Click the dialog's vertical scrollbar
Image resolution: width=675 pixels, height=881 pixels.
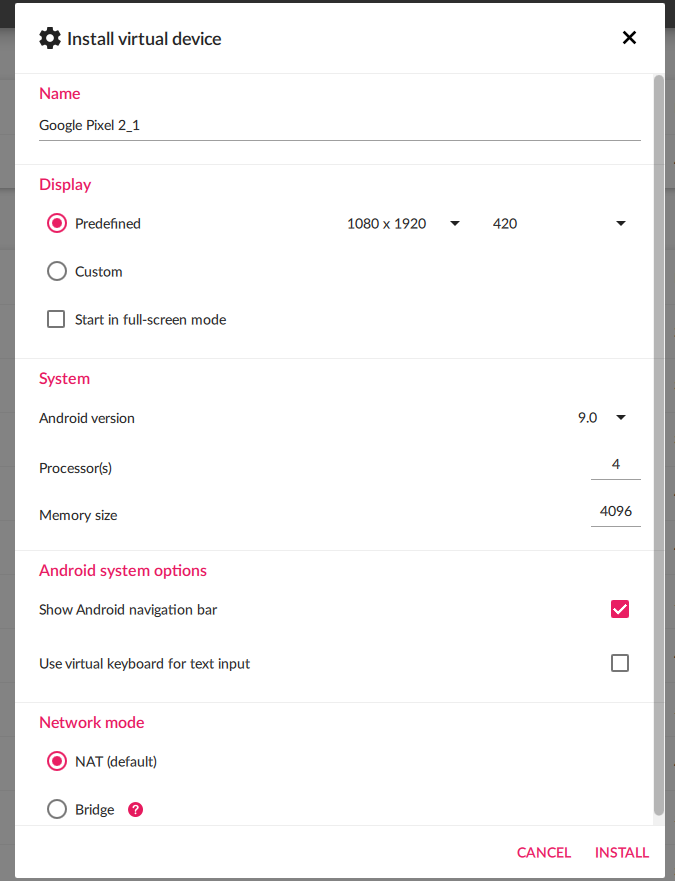click(658, 440)
